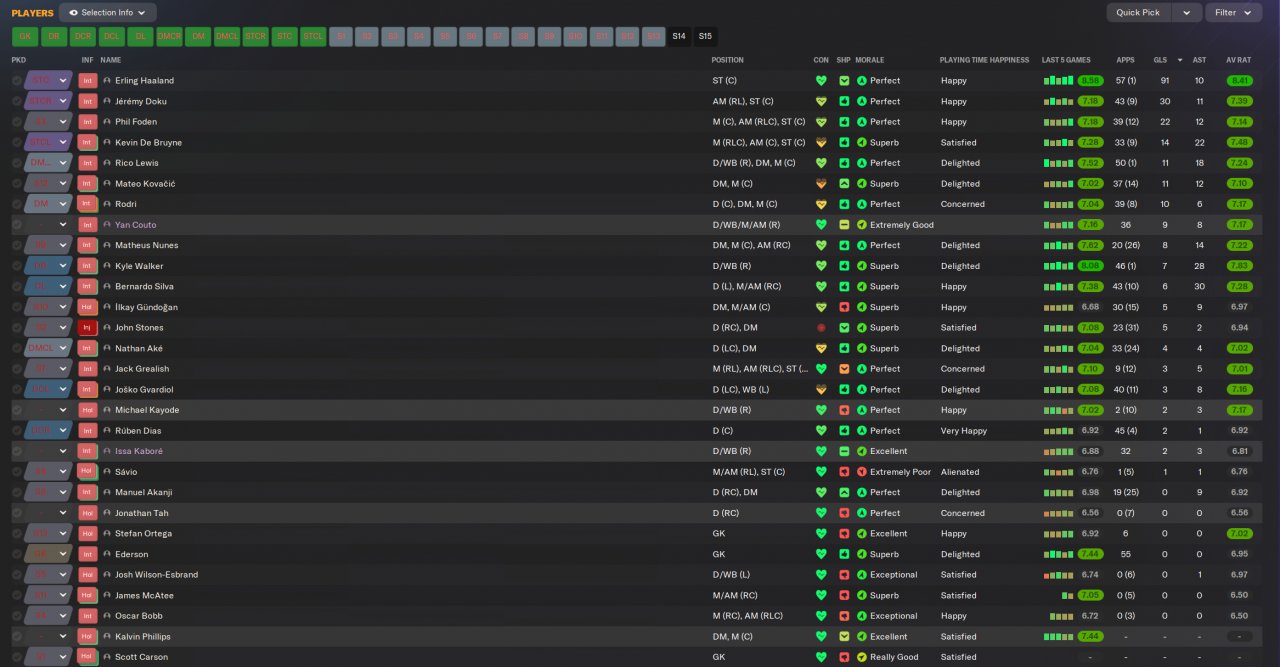Click Sávio's Extremely Poor morale icon

(862, 472)
